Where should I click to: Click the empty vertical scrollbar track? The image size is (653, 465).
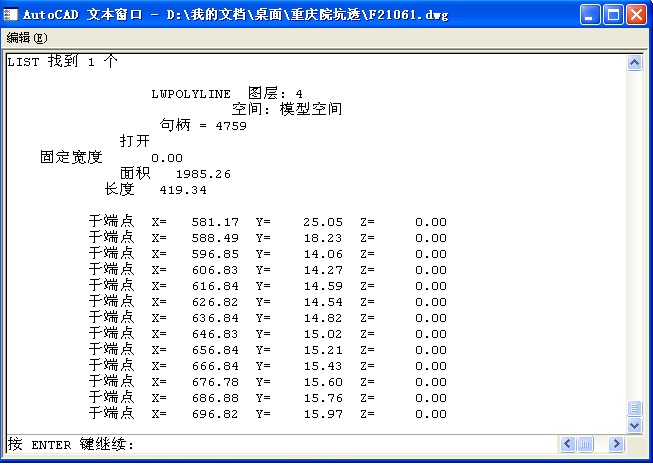pos(634,230)
